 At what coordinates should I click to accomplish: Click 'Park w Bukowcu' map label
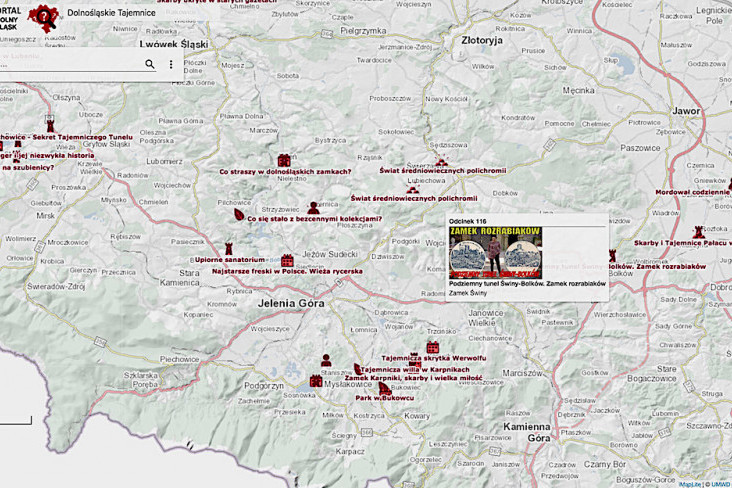click(x=384, y=397)
